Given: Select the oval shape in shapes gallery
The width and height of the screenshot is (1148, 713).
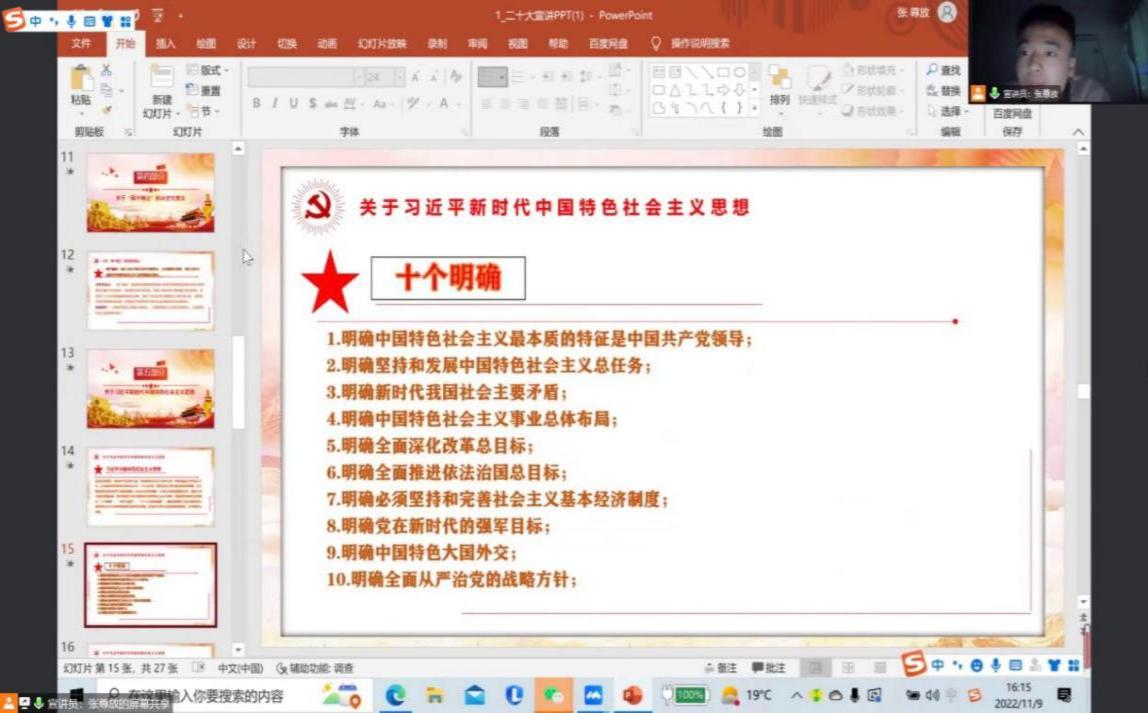Looking at the screenshot, I should [x=739, y=72].
